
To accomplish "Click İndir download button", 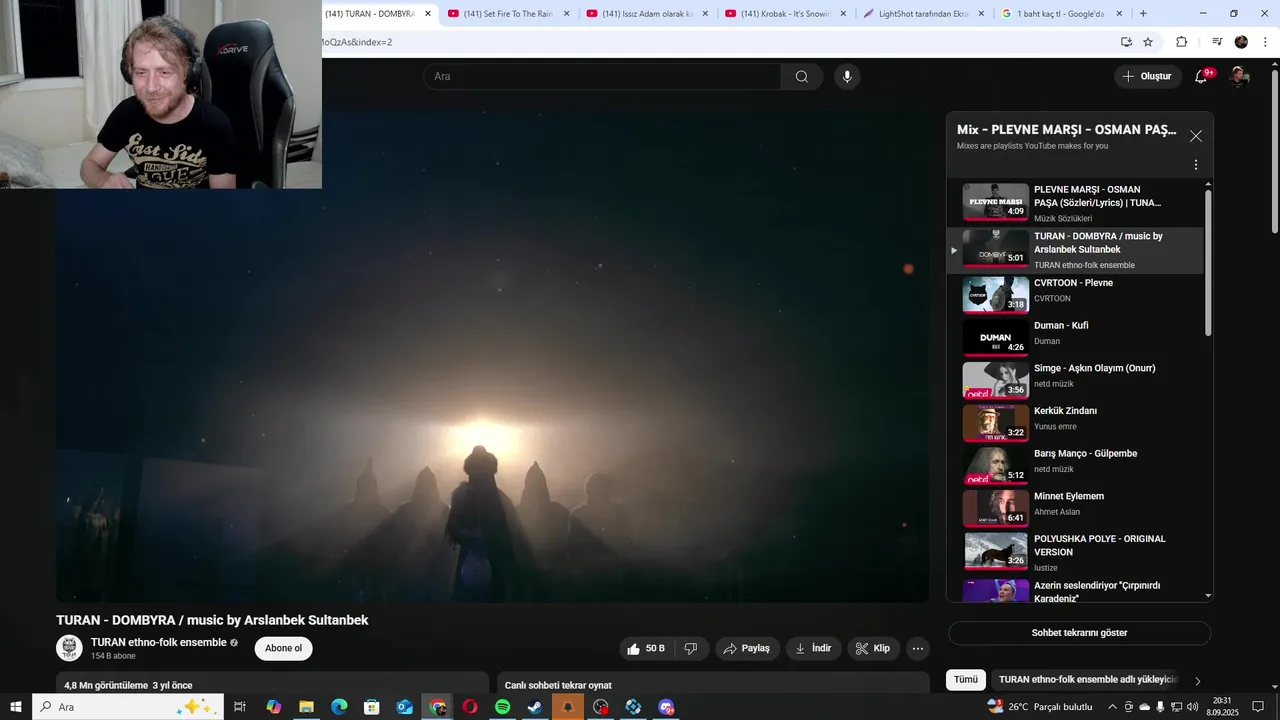I will point(814,649).
